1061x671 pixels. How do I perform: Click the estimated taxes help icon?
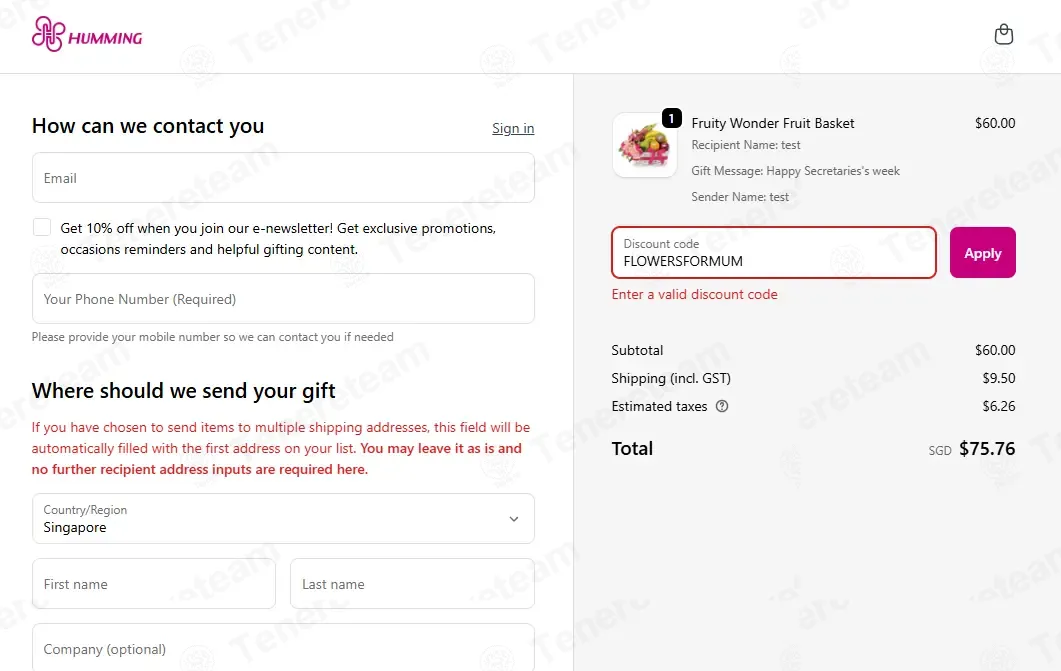coord(722,407)
